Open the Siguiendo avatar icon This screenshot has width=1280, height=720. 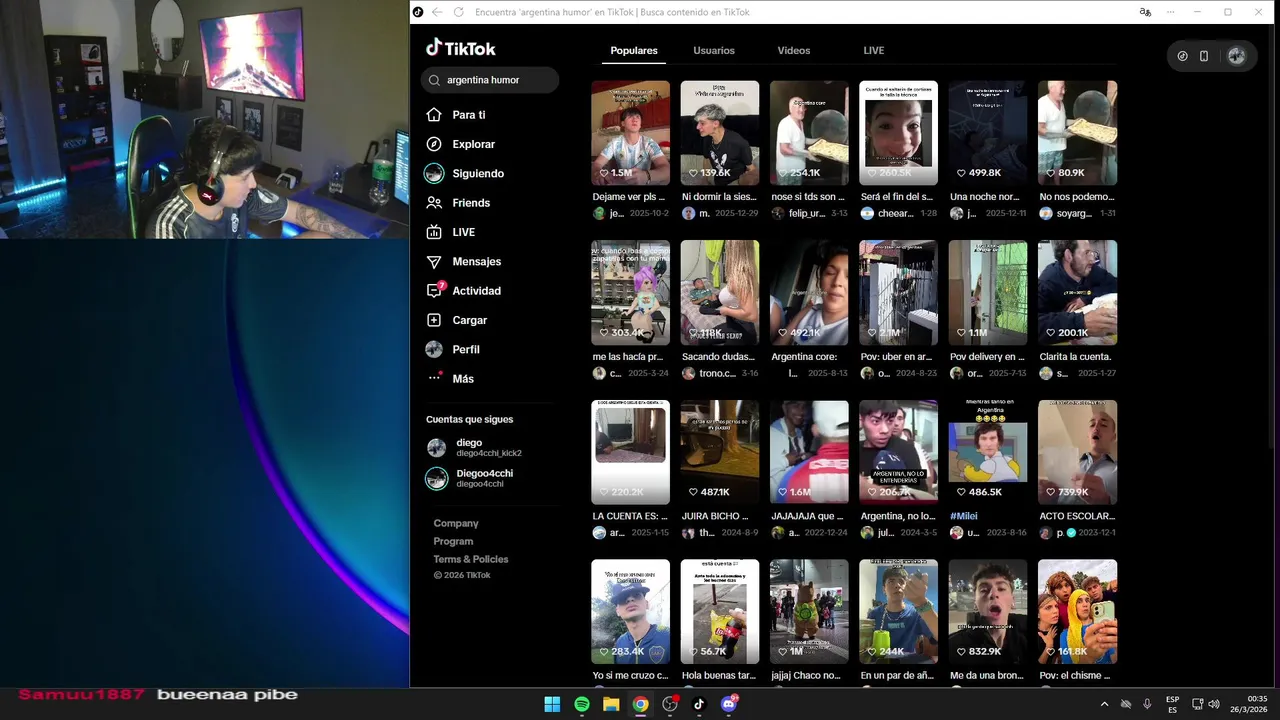coord(434,173)
